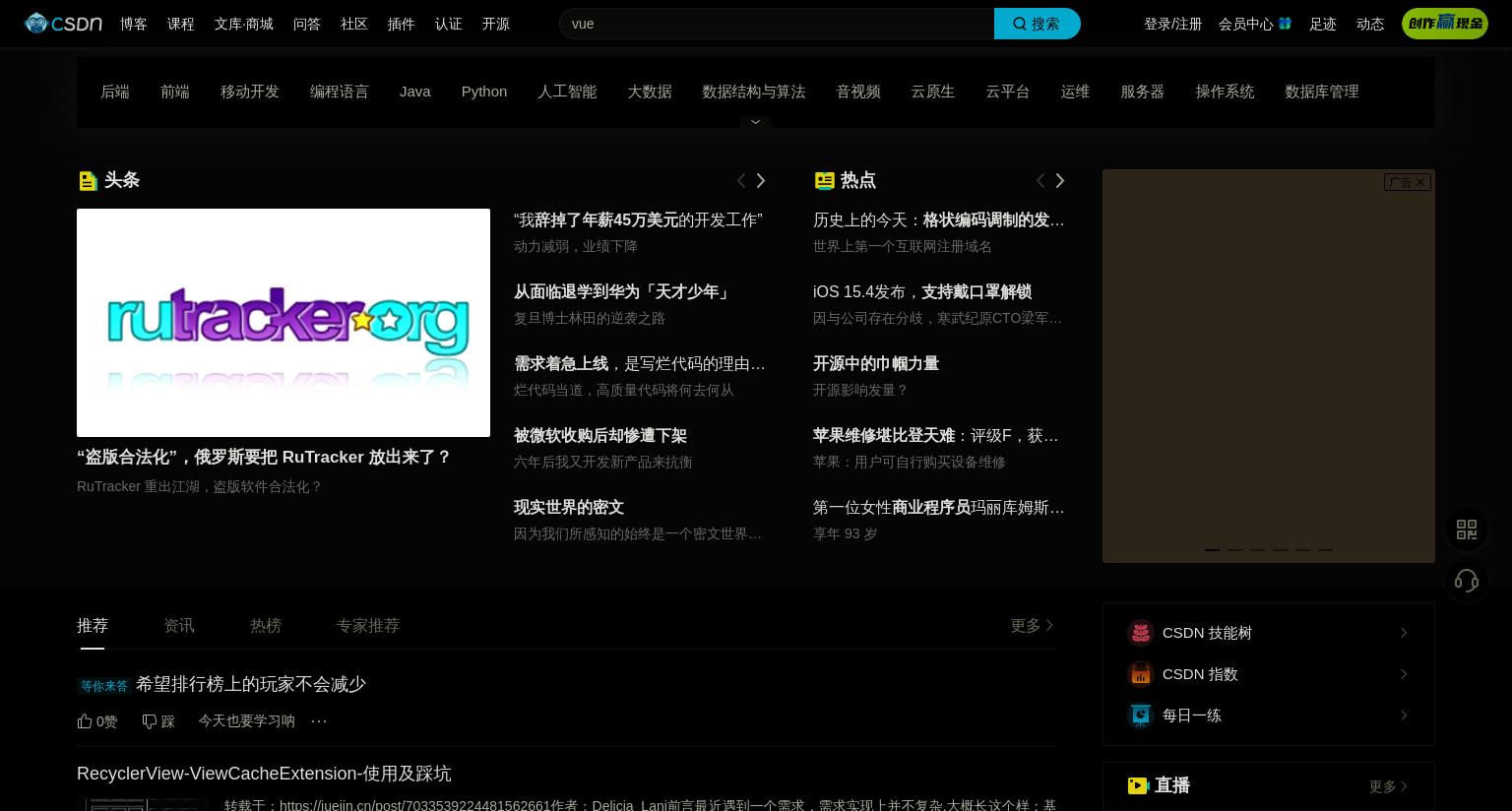Open RecyclerView-ViewCacheExtension article title
This screenshot has height=811, width=1512.
coord(264,774)
